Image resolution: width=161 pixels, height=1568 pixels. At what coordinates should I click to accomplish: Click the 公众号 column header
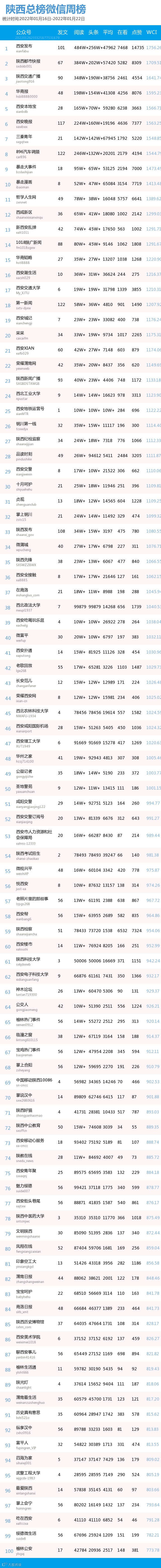[23, 32]
